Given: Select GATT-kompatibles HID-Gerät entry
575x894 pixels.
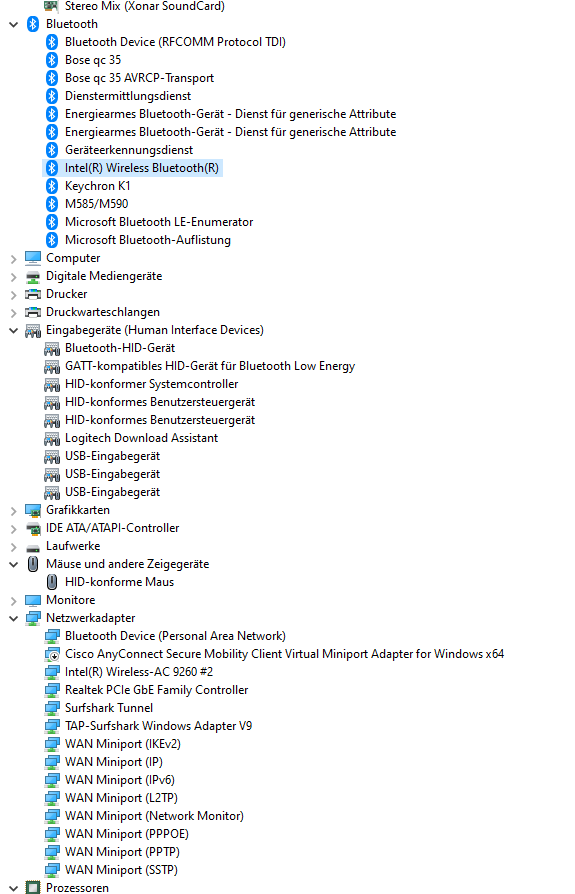Looking at the screenshot, I should (x=210, y=366).
